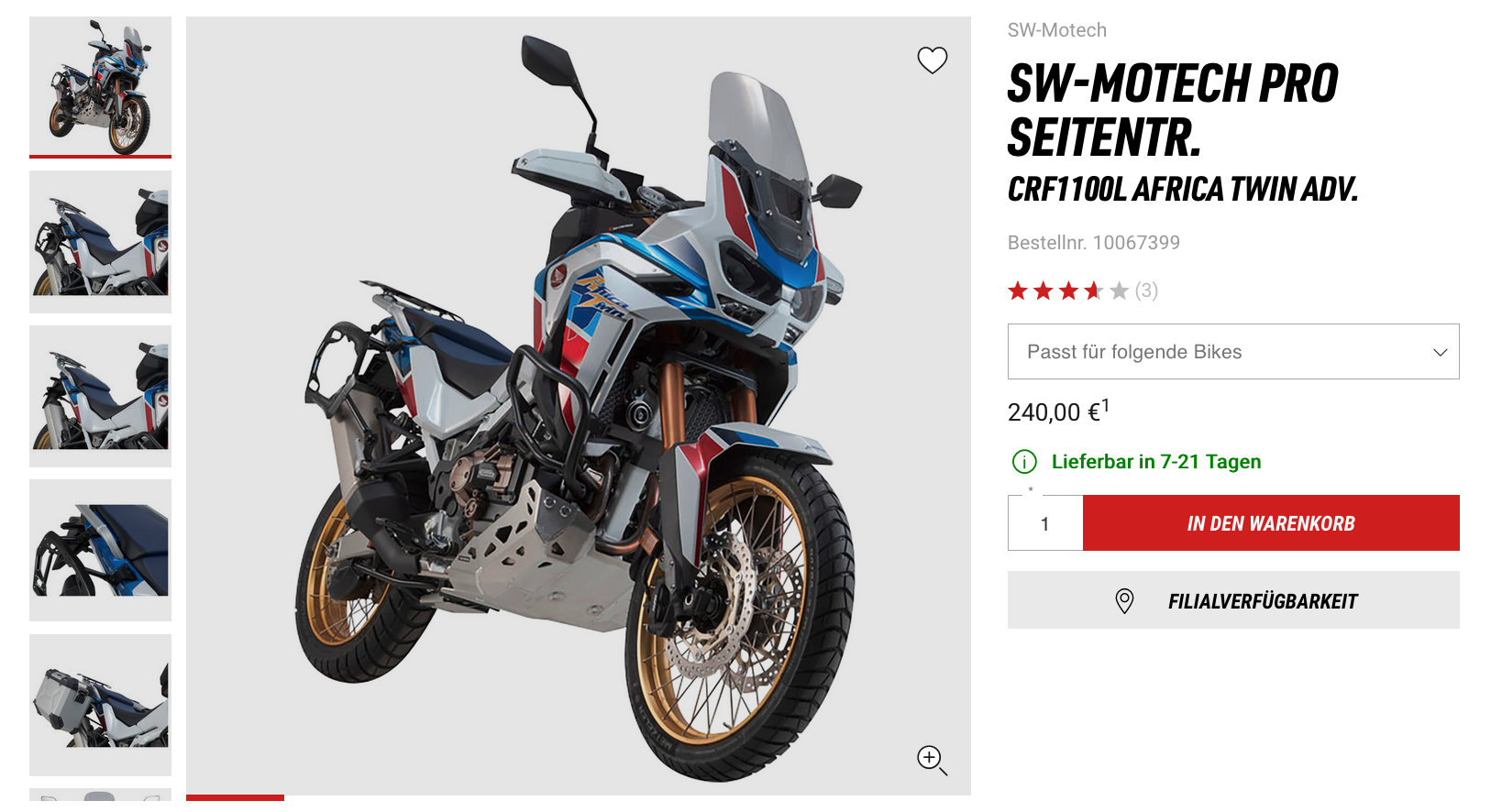Expand 'Passt für folgende Bikes' dropdown
This screenshot has height=812, width=1502.
tap(1233, 352)
